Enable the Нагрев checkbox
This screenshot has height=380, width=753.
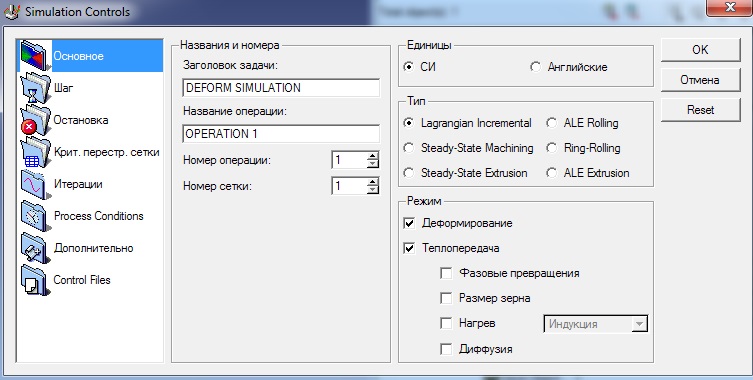point(446,323)
